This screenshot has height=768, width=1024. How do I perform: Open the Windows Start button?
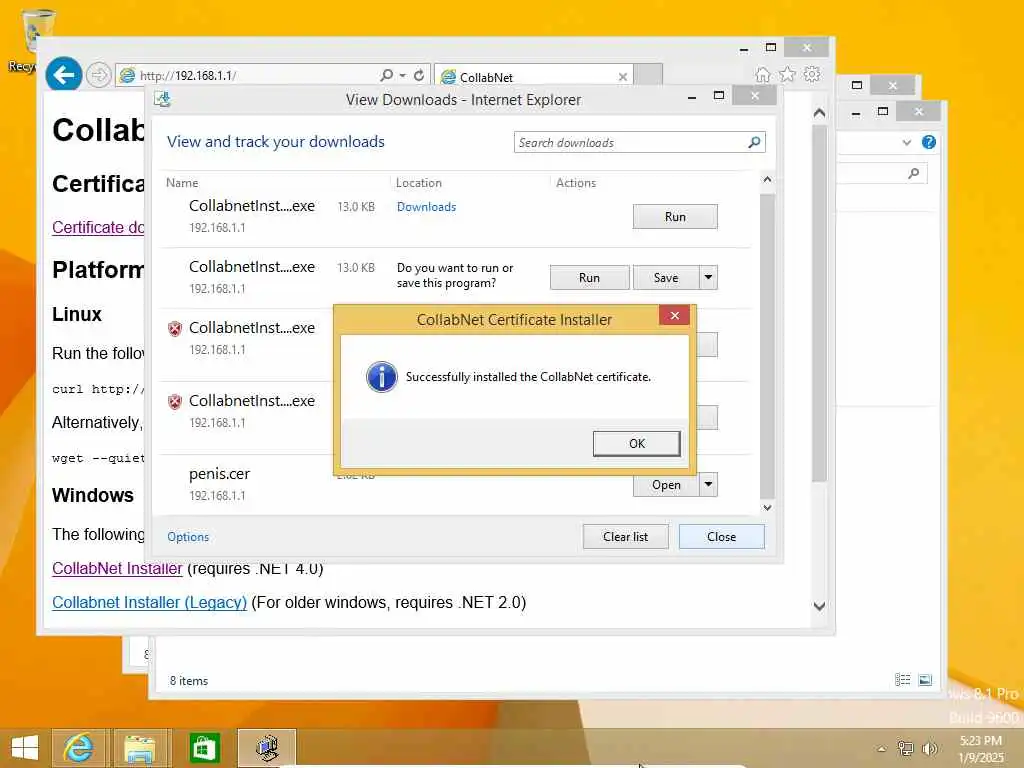25,748
